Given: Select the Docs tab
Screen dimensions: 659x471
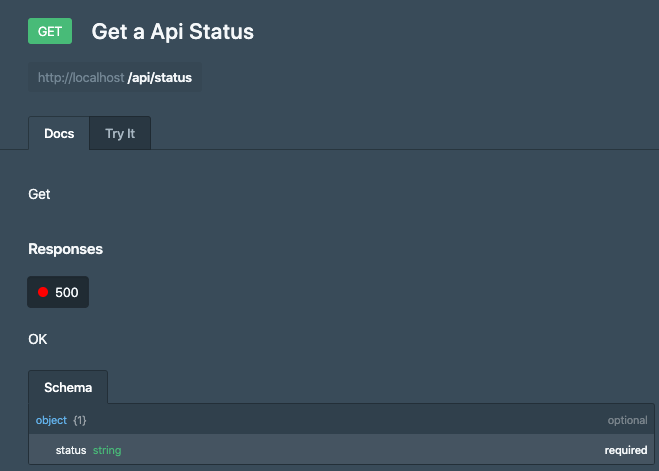Looking at the screenshot, I should [x=59, y=133].
